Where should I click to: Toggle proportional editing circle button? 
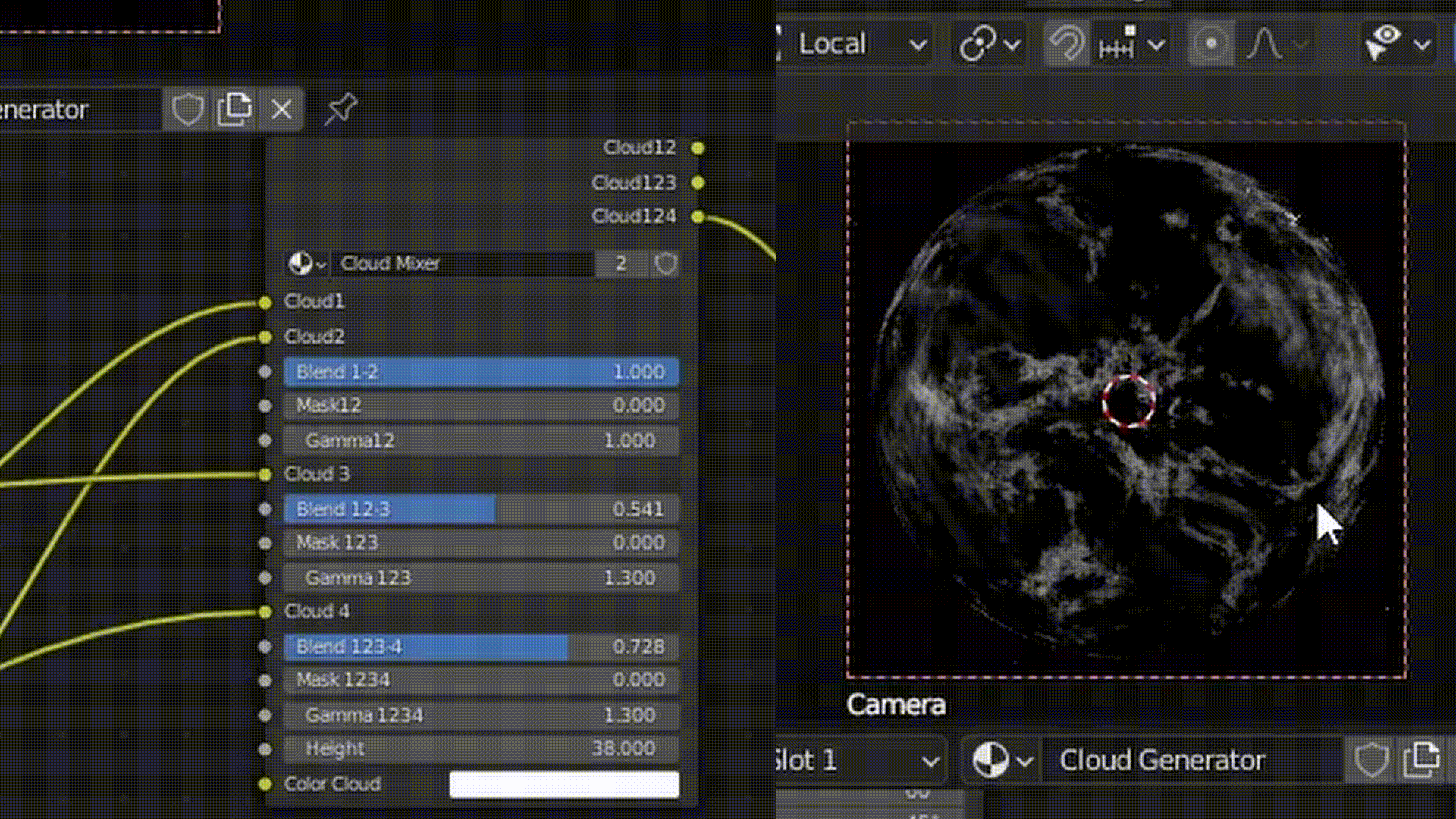coord(1211,44)
